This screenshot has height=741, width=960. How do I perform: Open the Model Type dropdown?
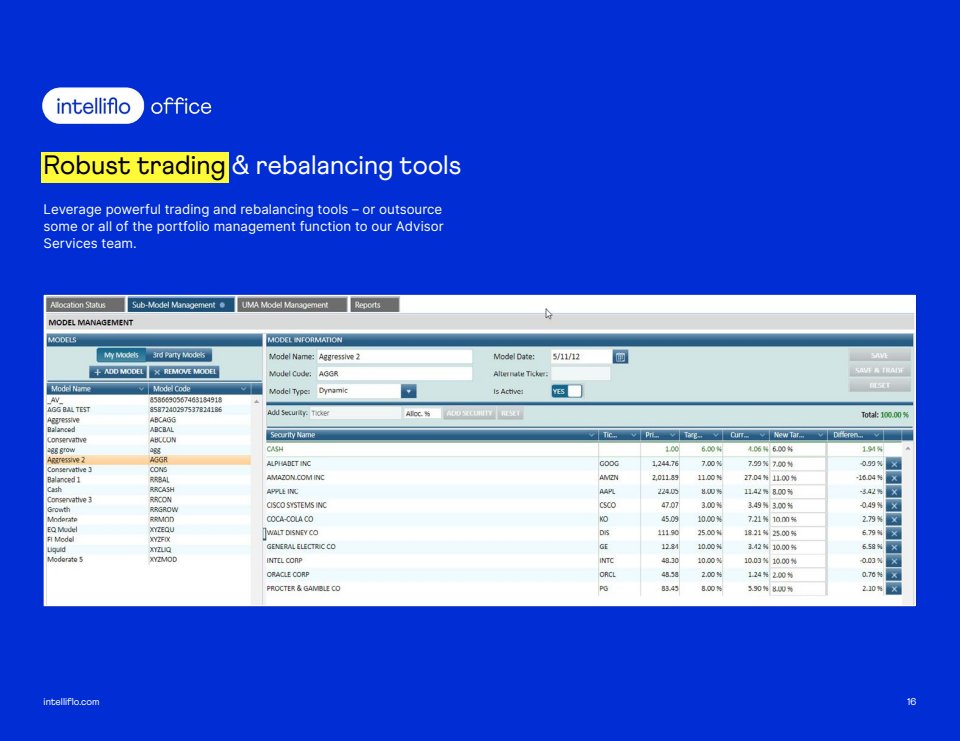408,391
